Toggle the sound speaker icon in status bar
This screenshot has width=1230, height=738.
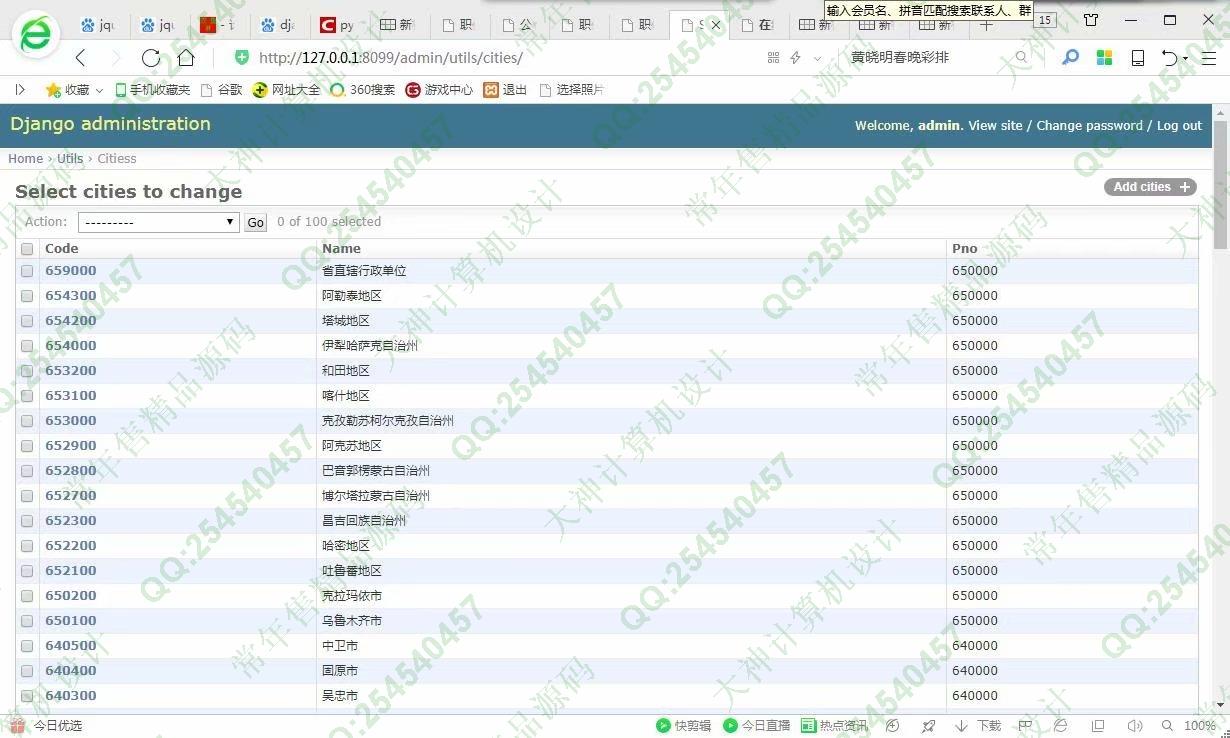point(1134,726)
